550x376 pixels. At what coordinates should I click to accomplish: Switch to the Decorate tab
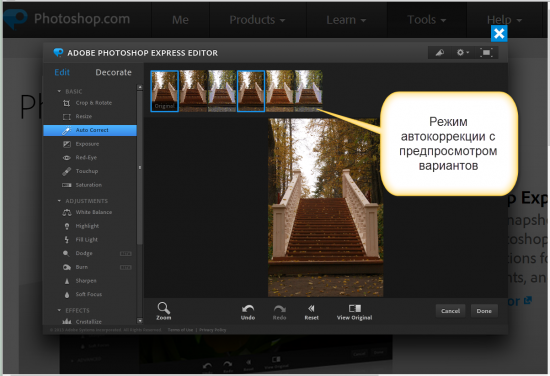(x=113, y=72)
